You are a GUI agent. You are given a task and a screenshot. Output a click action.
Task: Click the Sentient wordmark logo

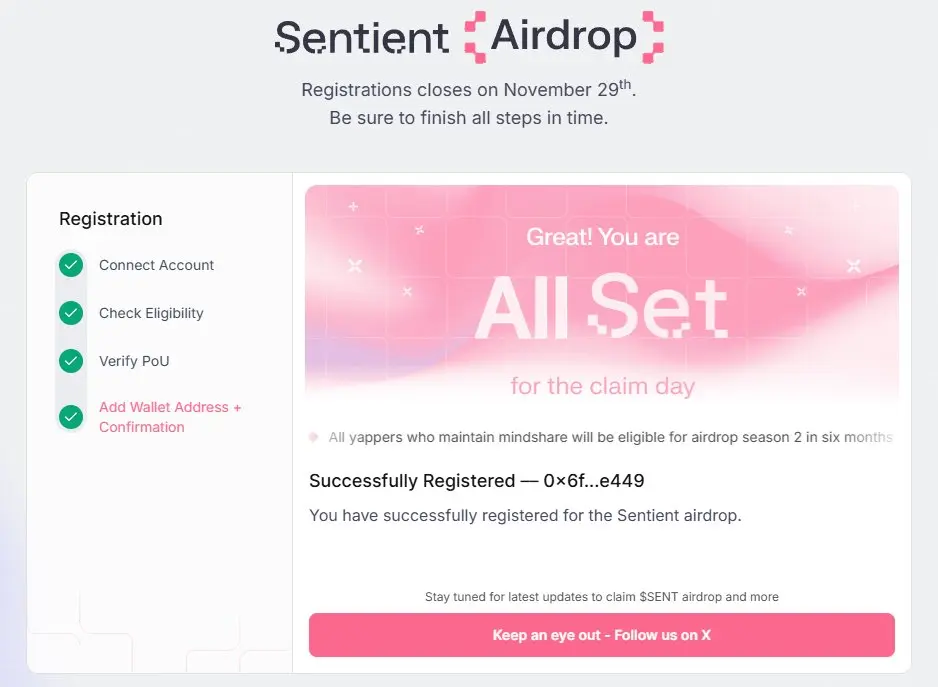coord(362,38)
